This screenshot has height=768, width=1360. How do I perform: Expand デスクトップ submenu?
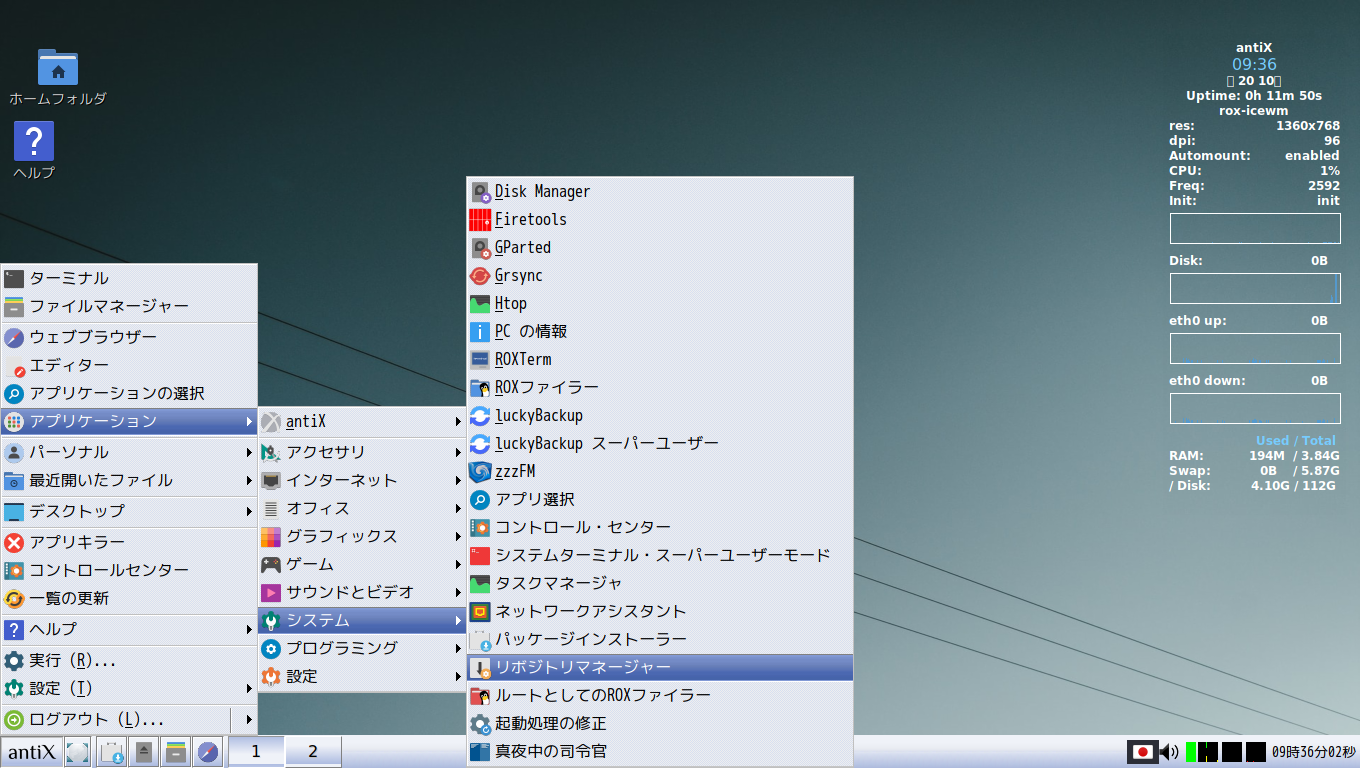129,512
